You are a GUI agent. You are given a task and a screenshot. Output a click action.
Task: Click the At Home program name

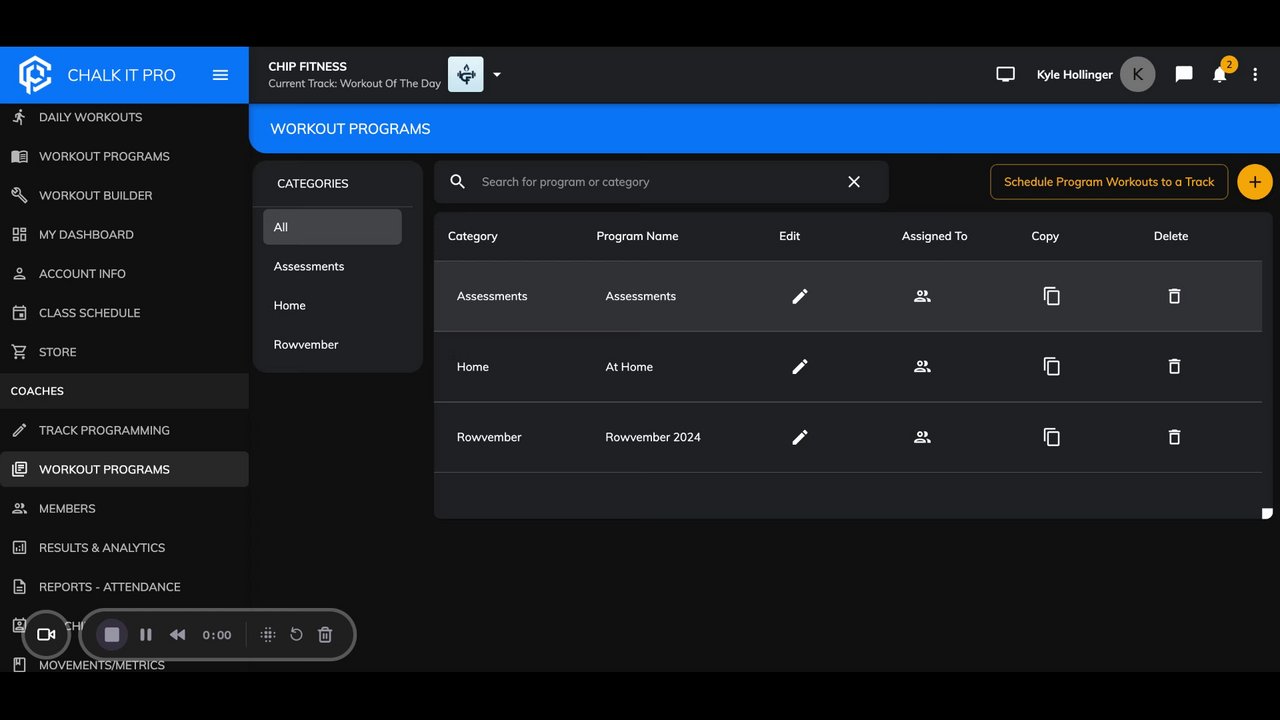coord(629,367)
